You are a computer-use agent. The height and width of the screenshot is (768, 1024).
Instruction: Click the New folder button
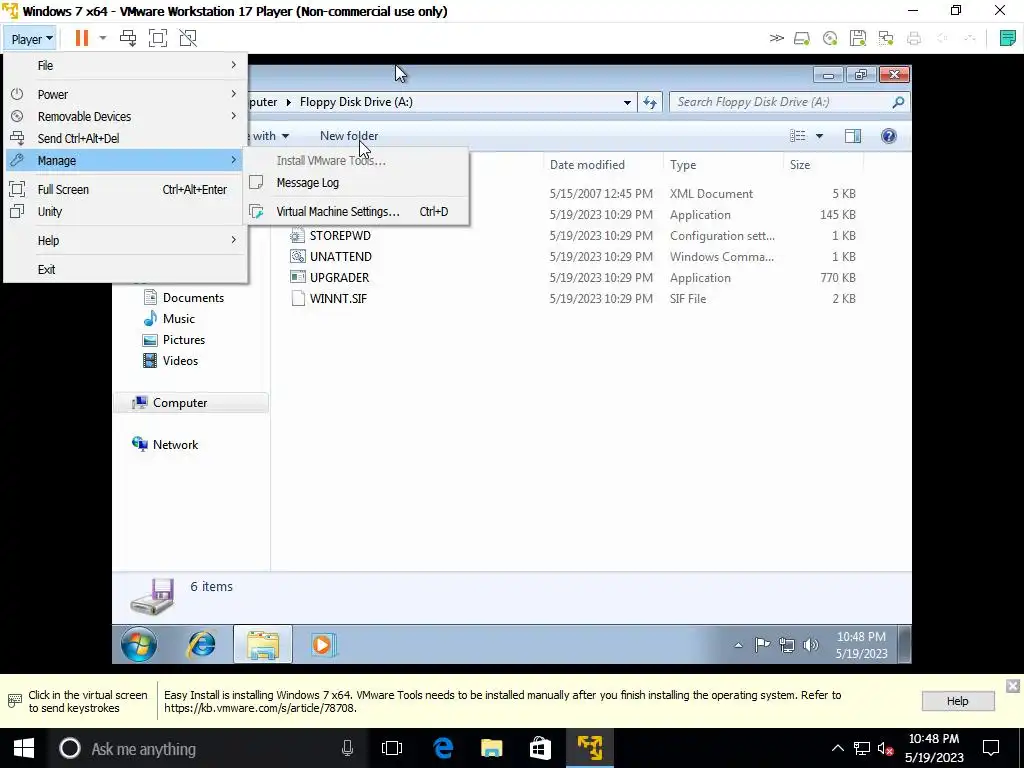(349, 136)
